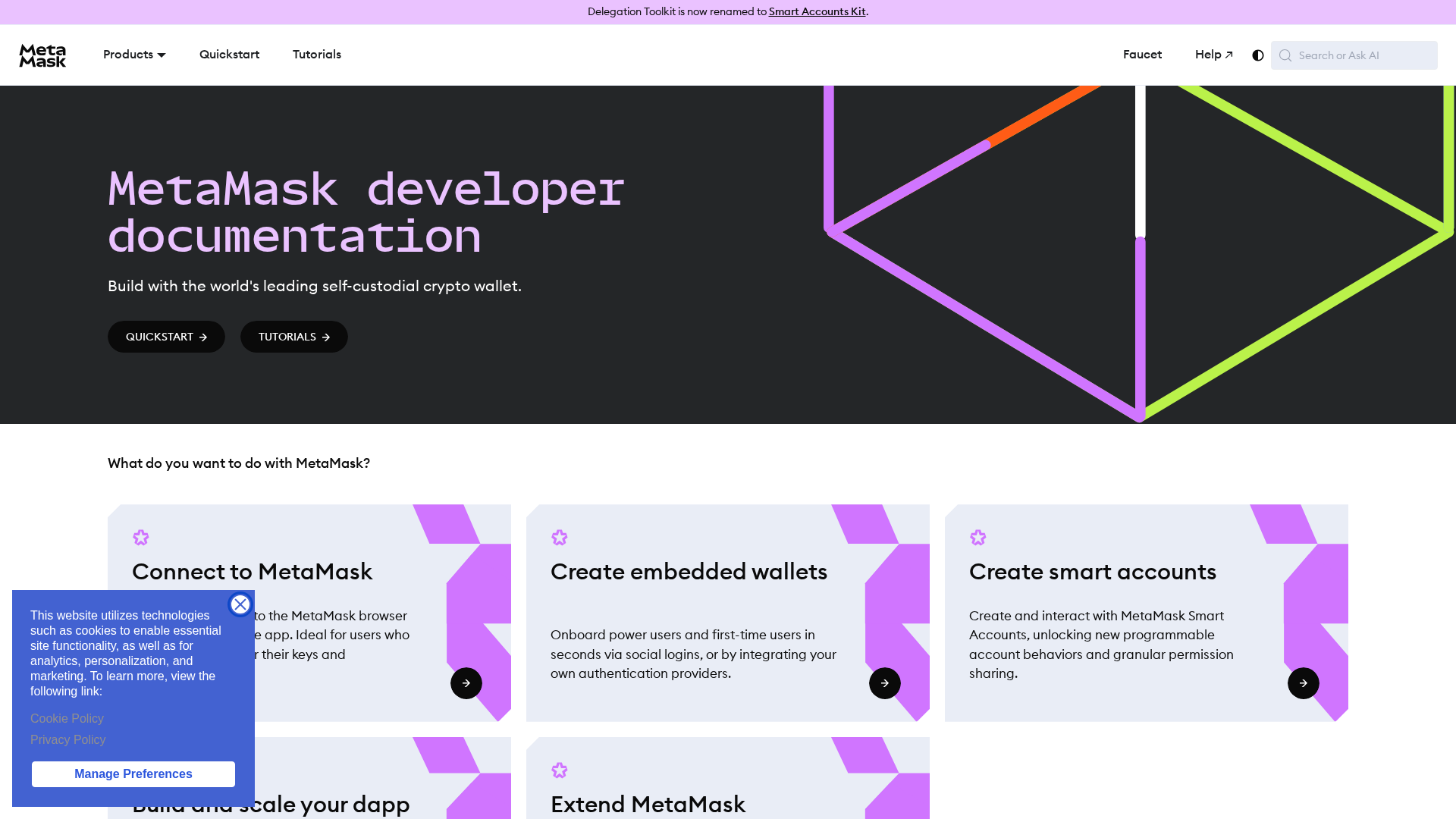This screenshot has height=819, width=1456.
Task: Open the Connect to MetaMask heading
Action: (252, 572)
